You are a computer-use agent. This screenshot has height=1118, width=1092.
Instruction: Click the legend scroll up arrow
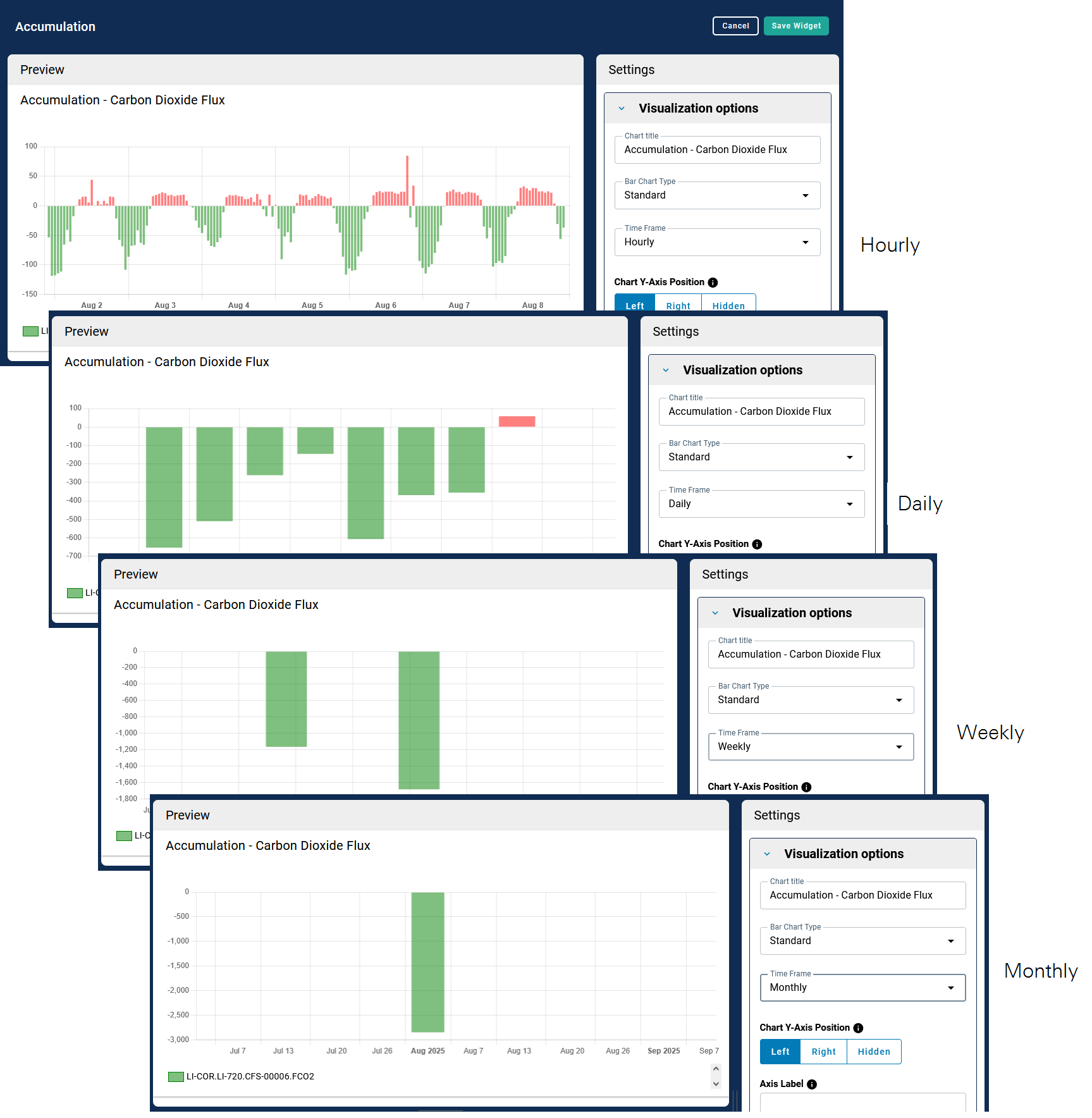[x=716, y=1069]
